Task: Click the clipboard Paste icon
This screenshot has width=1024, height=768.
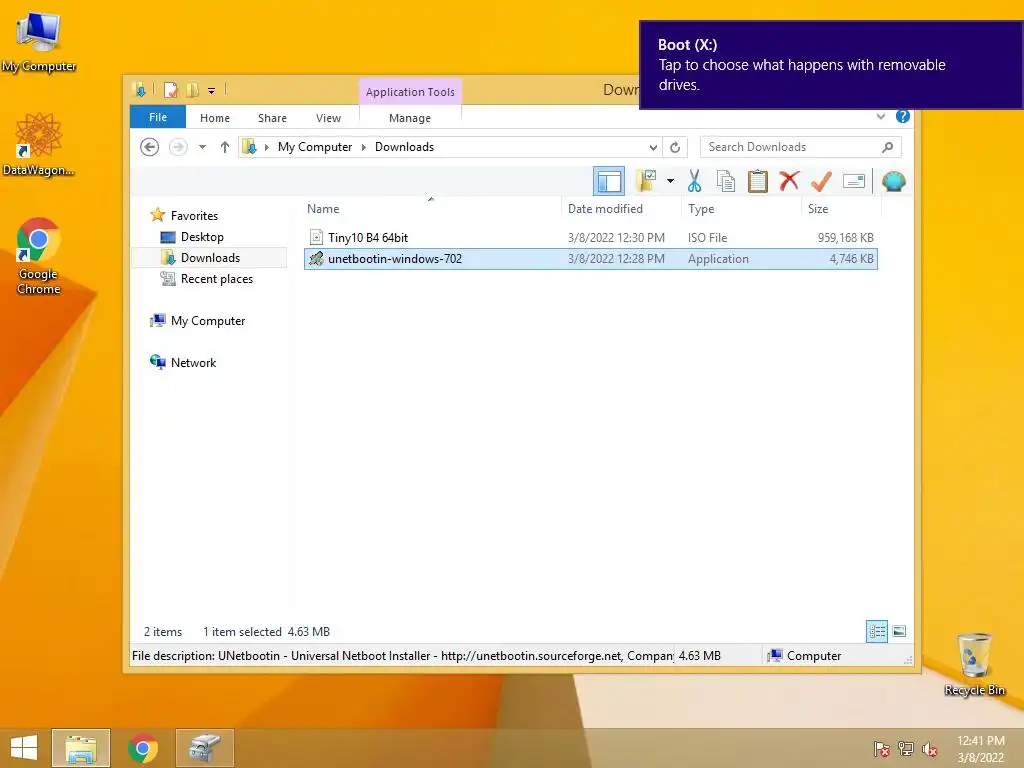Action: coord(758,181)
